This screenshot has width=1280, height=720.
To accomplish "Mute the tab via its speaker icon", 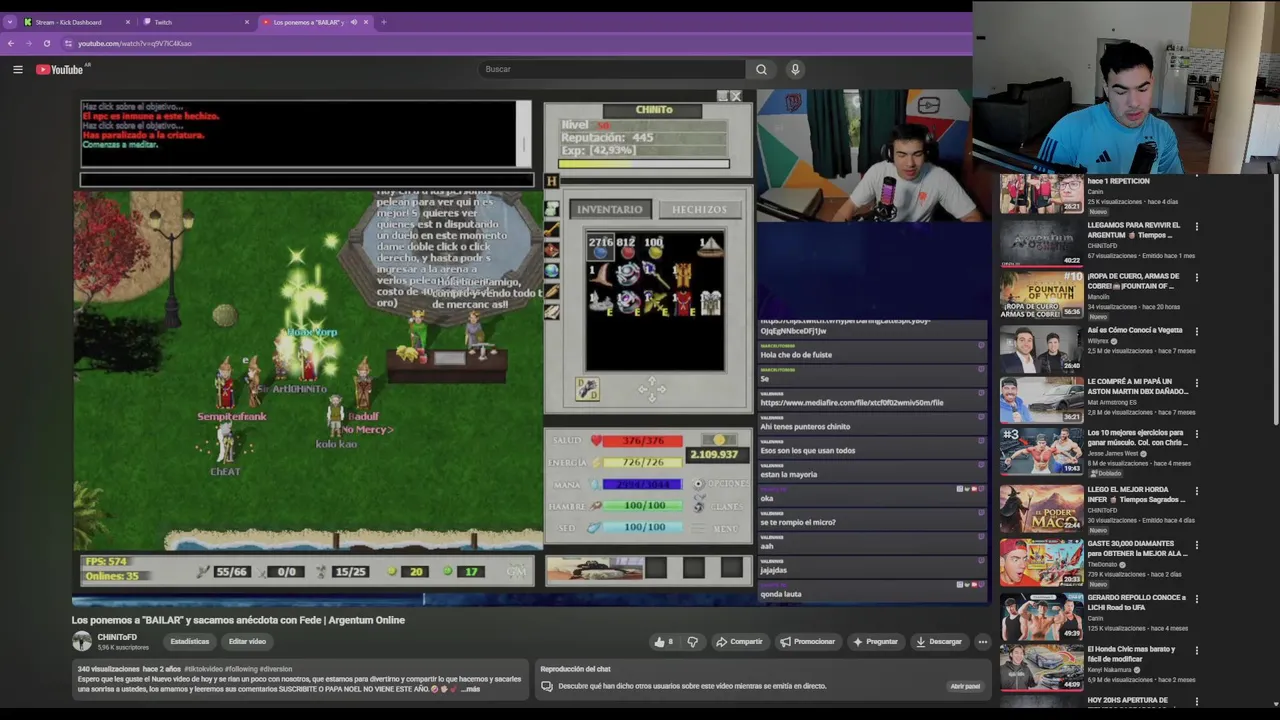I will pyautogui.click(x=353, y=22).
